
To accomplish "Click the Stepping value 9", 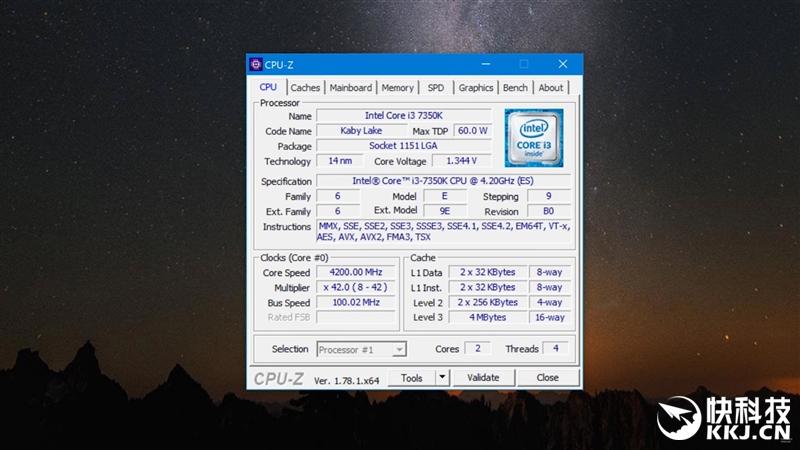I will click(x=548, y=196).
